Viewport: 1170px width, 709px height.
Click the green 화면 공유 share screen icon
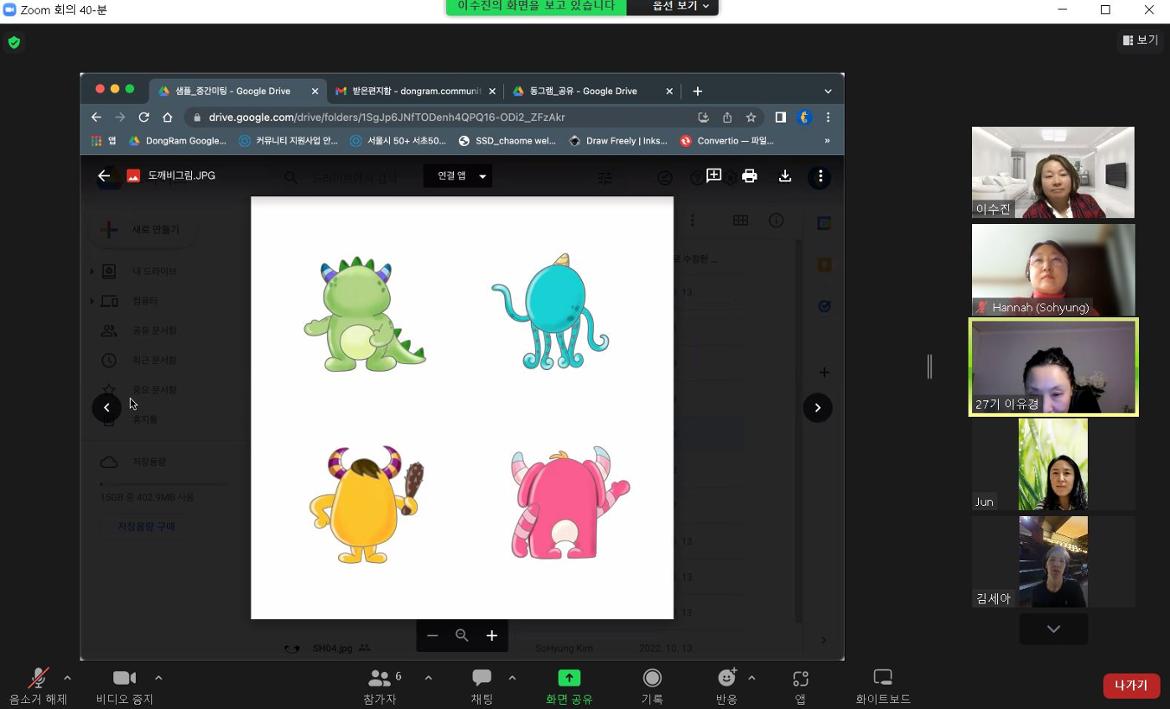[569, 678]
